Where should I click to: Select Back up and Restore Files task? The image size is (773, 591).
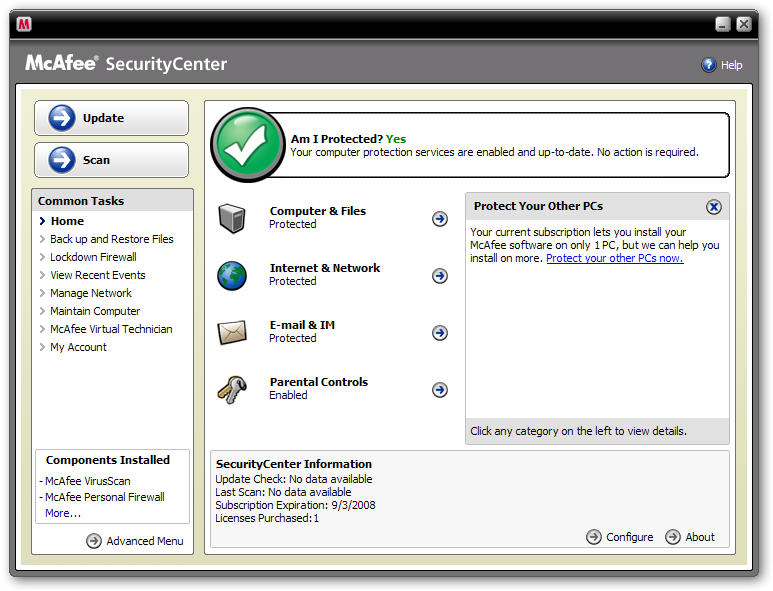111,239
